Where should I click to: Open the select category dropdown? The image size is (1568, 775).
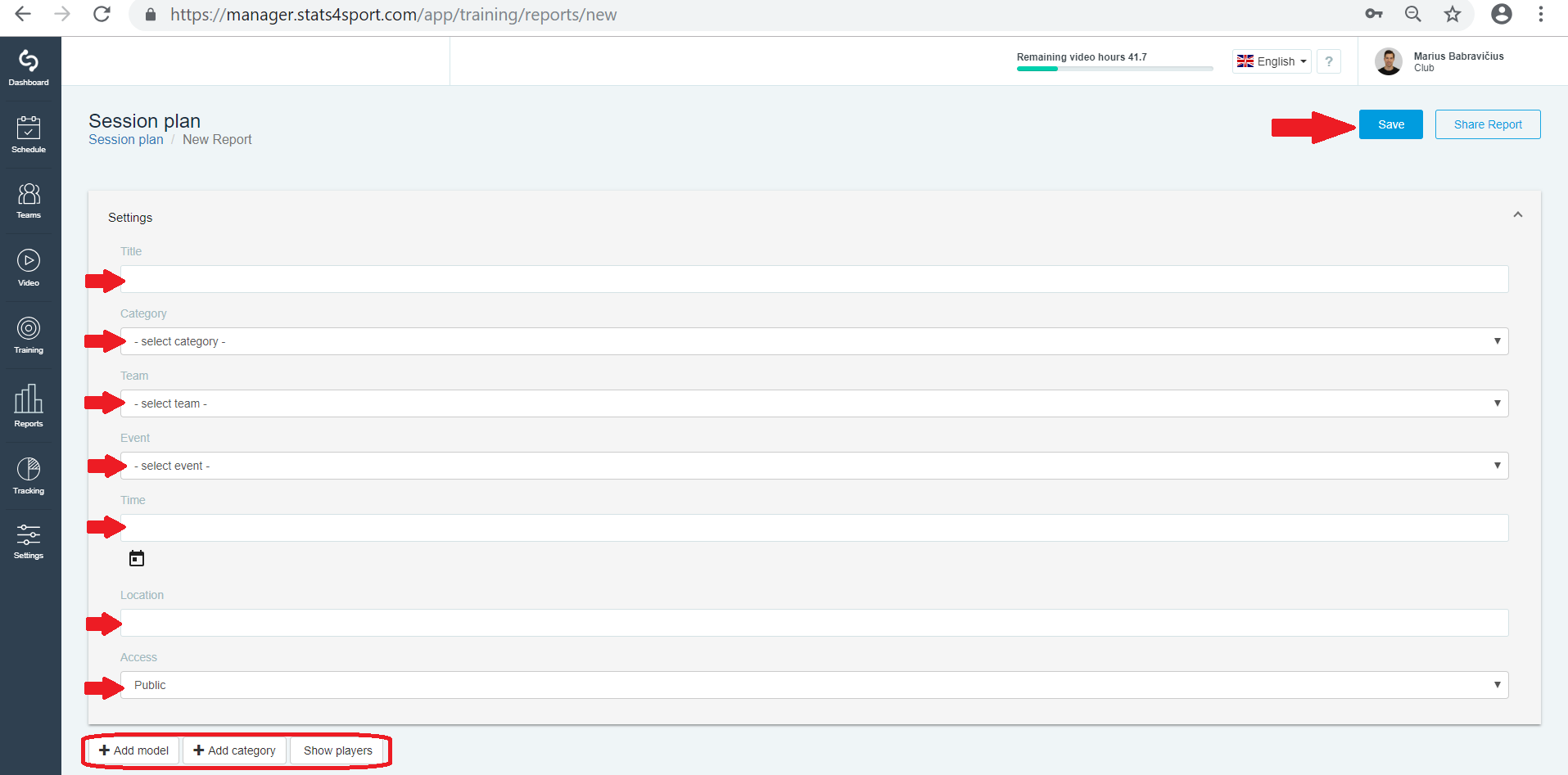(x=814, y=341)
